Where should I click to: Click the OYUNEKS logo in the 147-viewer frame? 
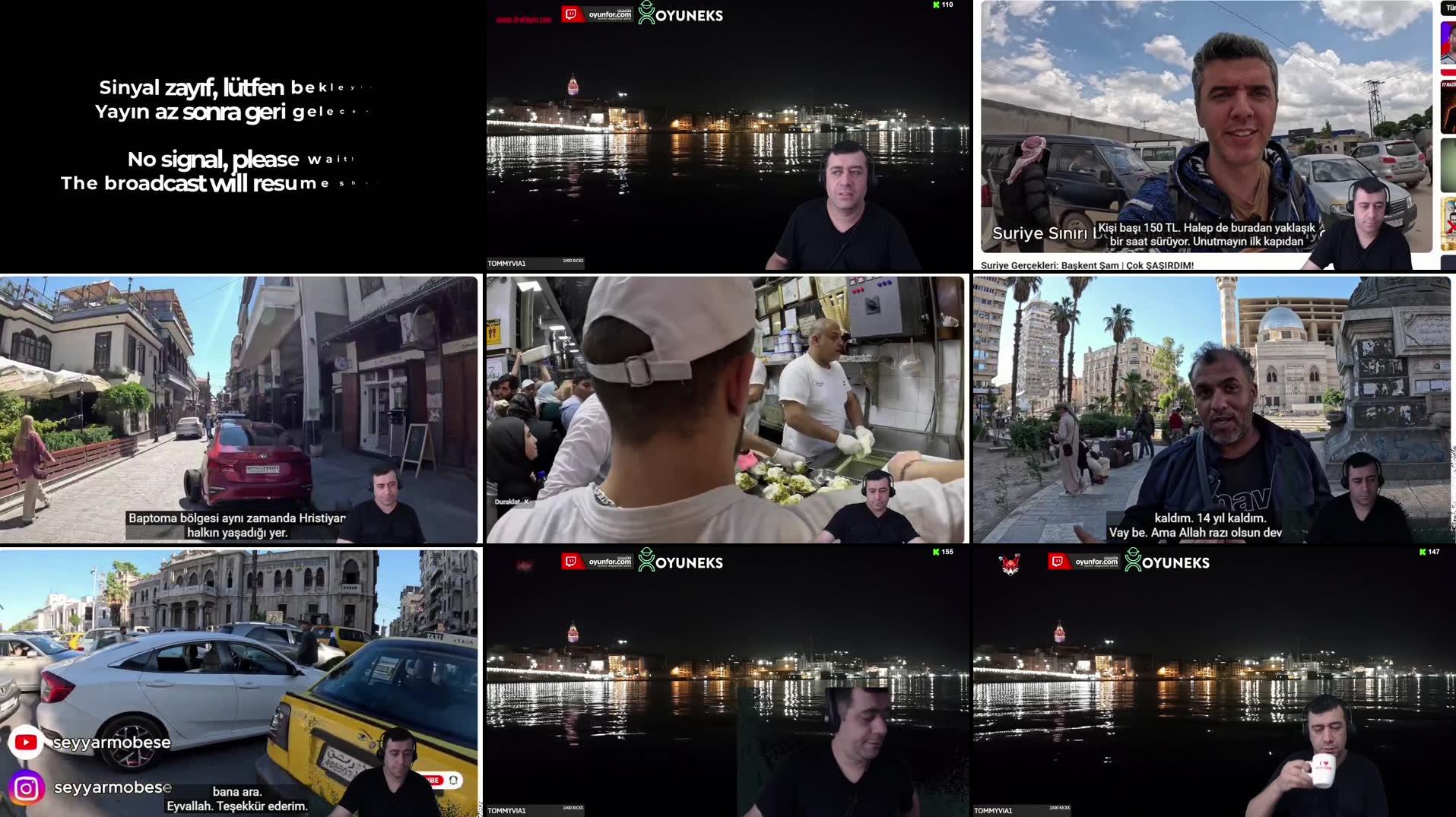(x=1167, y=561)
